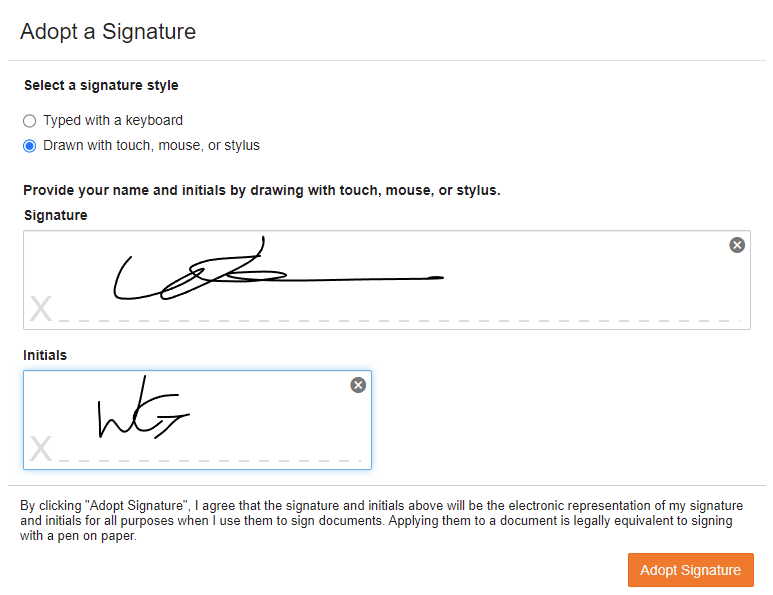Click the 'Initials' field label
This screenshot has height=595, width=773.
45,355
